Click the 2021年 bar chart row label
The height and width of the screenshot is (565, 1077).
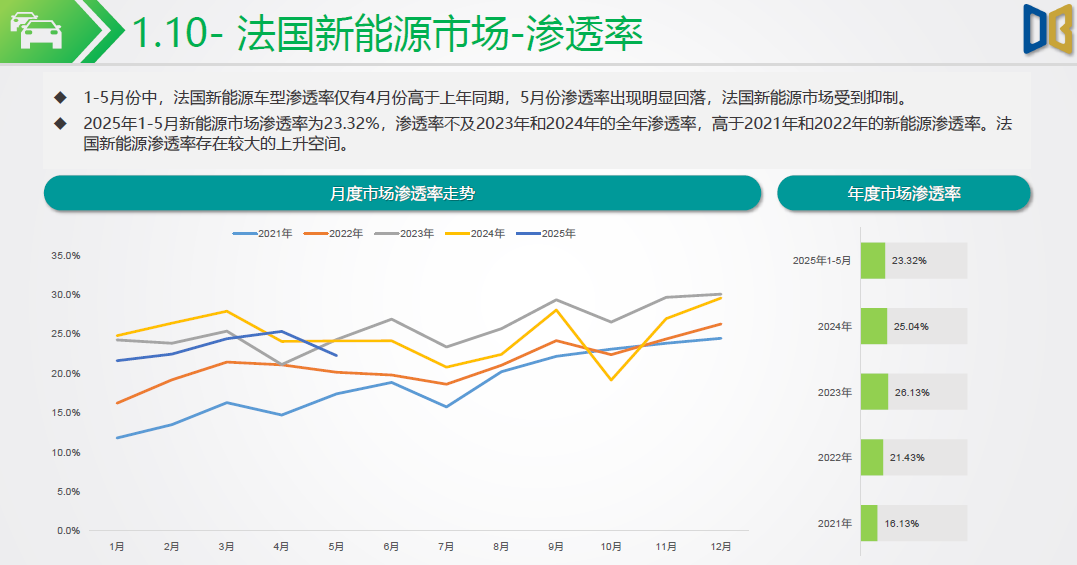(835, 523)
